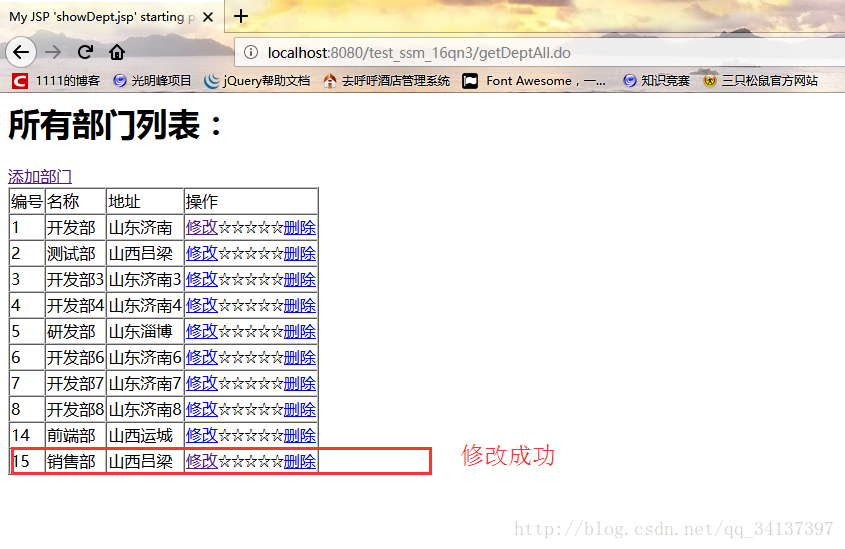Click the 添加部门 link
This screenshot has width=845, height=549.
tap(40, 176)
